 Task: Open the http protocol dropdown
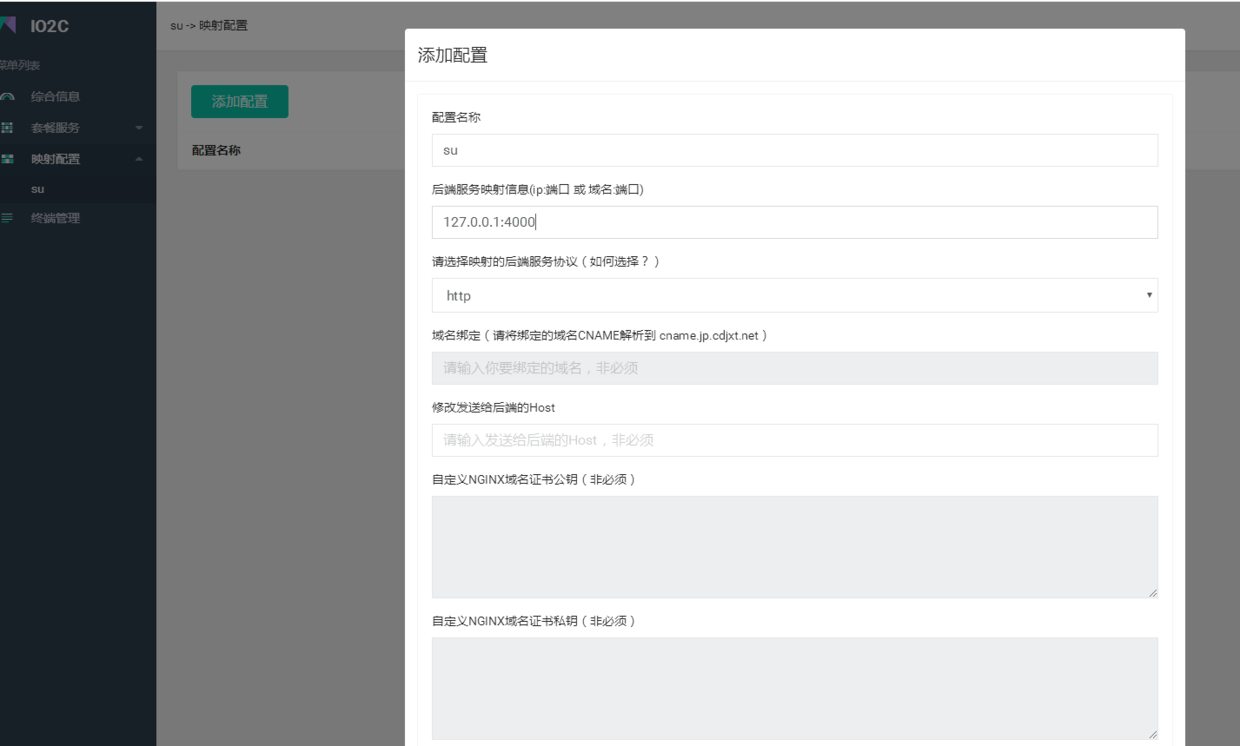coord(795,295)
